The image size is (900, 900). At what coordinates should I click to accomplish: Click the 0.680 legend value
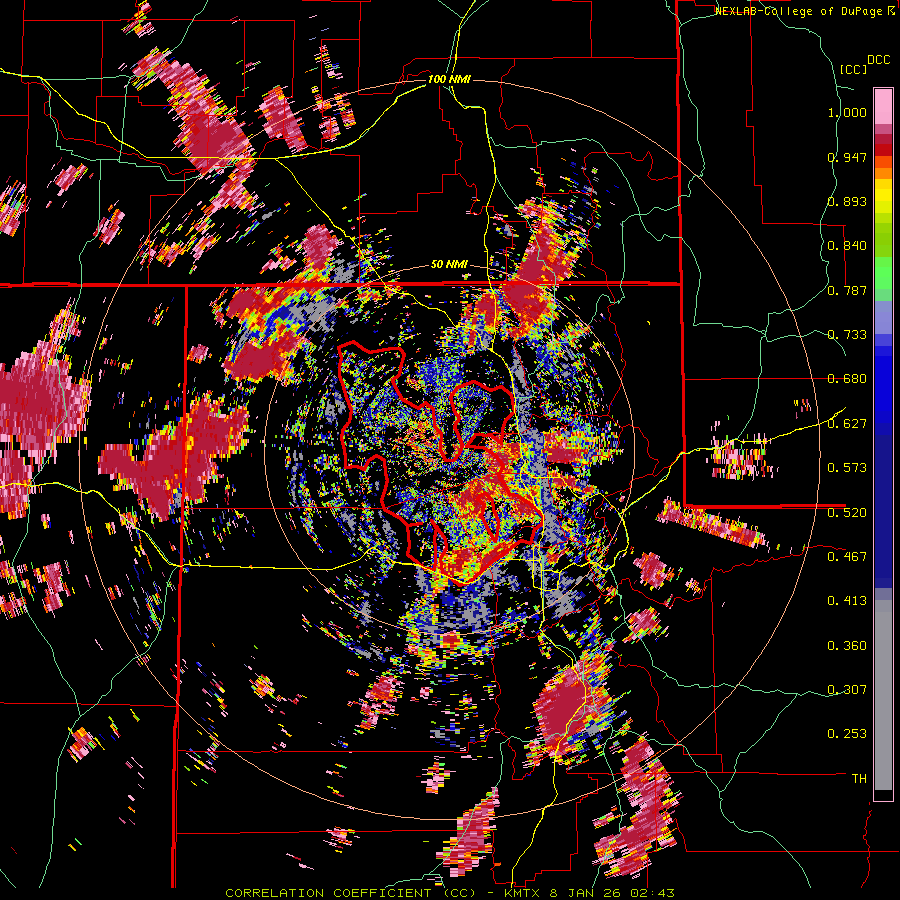point(847,379)
